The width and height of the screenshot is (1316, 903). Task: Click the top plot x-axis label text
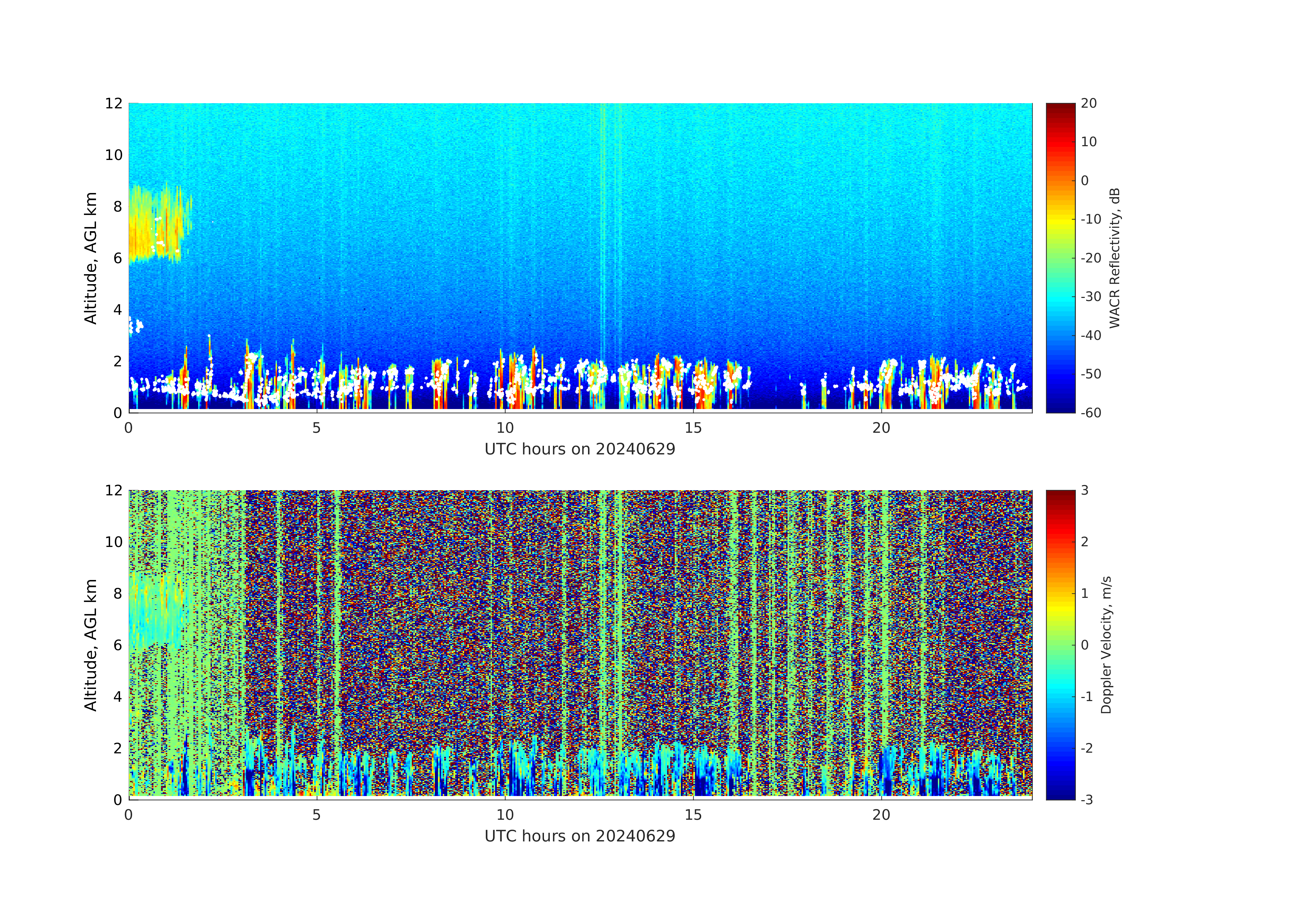(580, 450)
